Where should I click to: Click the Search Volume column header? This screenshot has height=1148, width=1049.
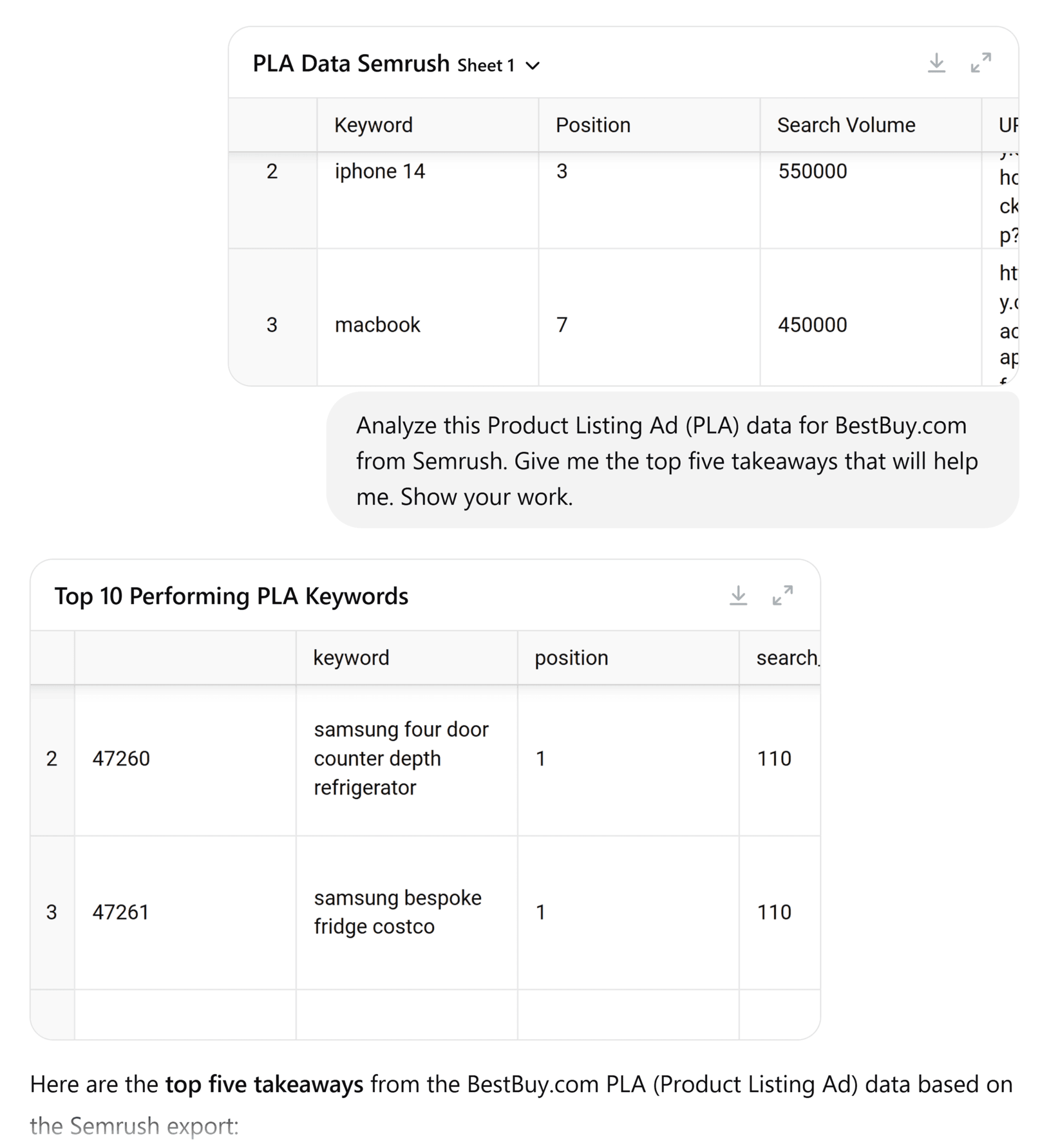846,125
